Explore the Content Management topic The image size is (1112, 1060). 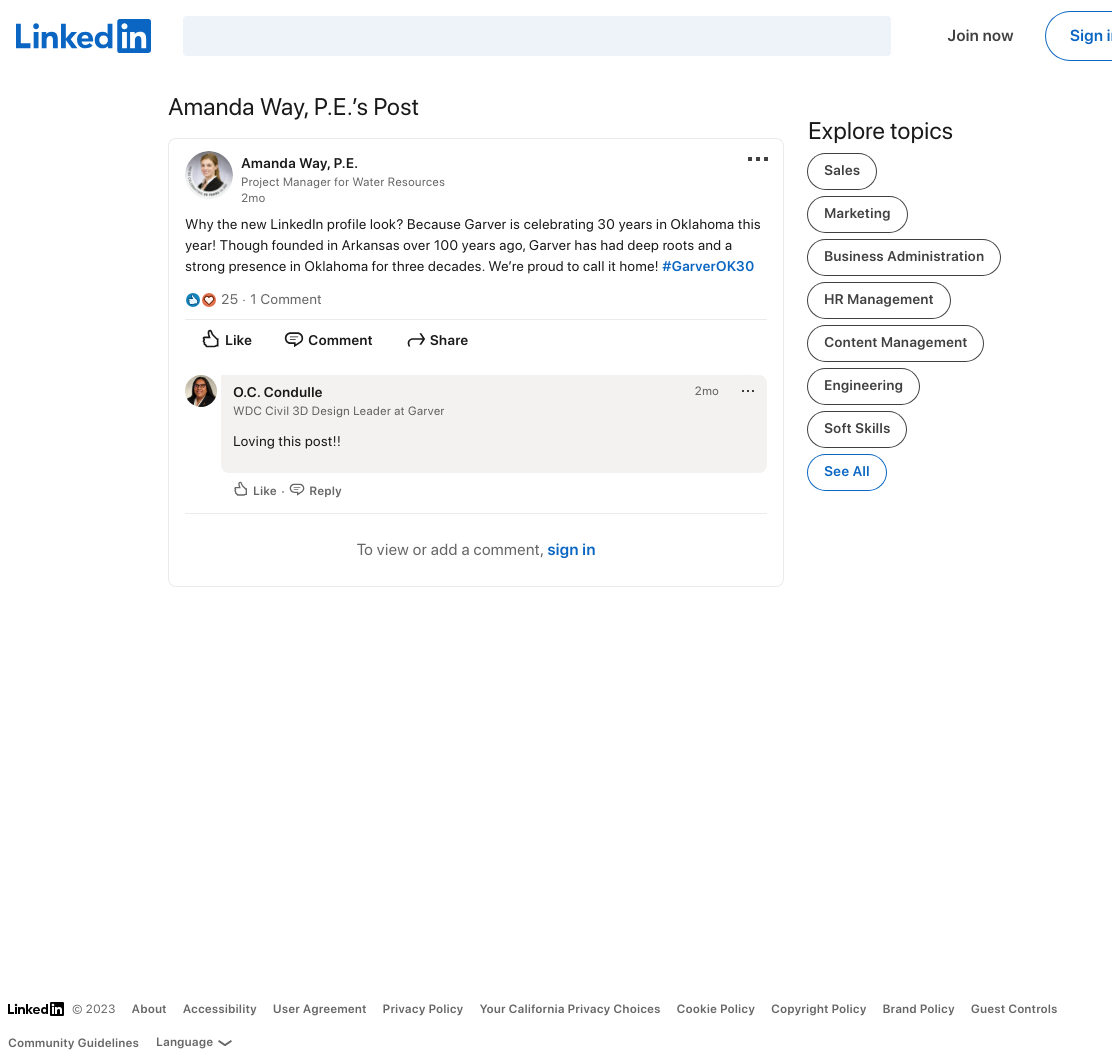[x=895, y=343]
